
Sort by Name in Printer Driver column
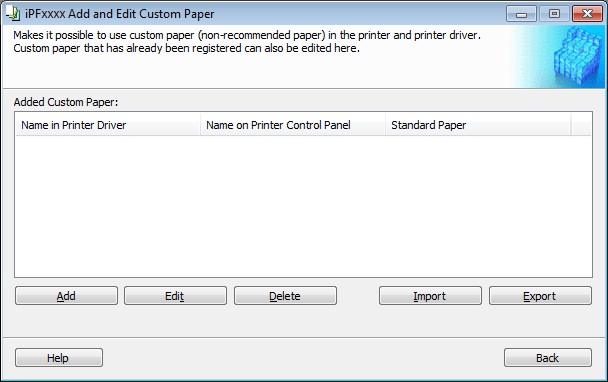click(108, 125)
